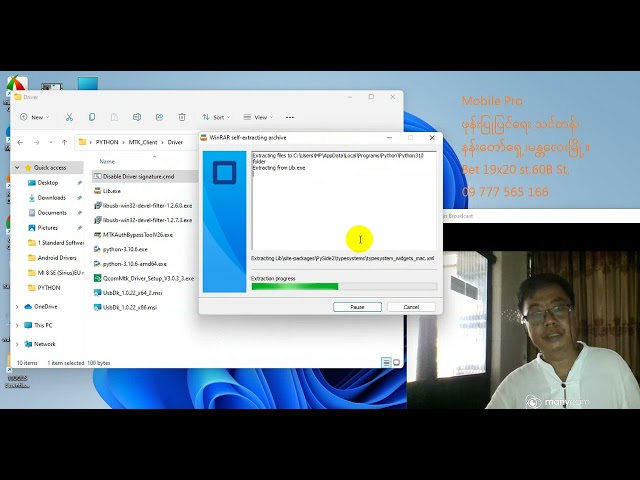This screenshot has height=480, width=640.
Task: Open Desktop in Quick access
Action: click(48, 183)
